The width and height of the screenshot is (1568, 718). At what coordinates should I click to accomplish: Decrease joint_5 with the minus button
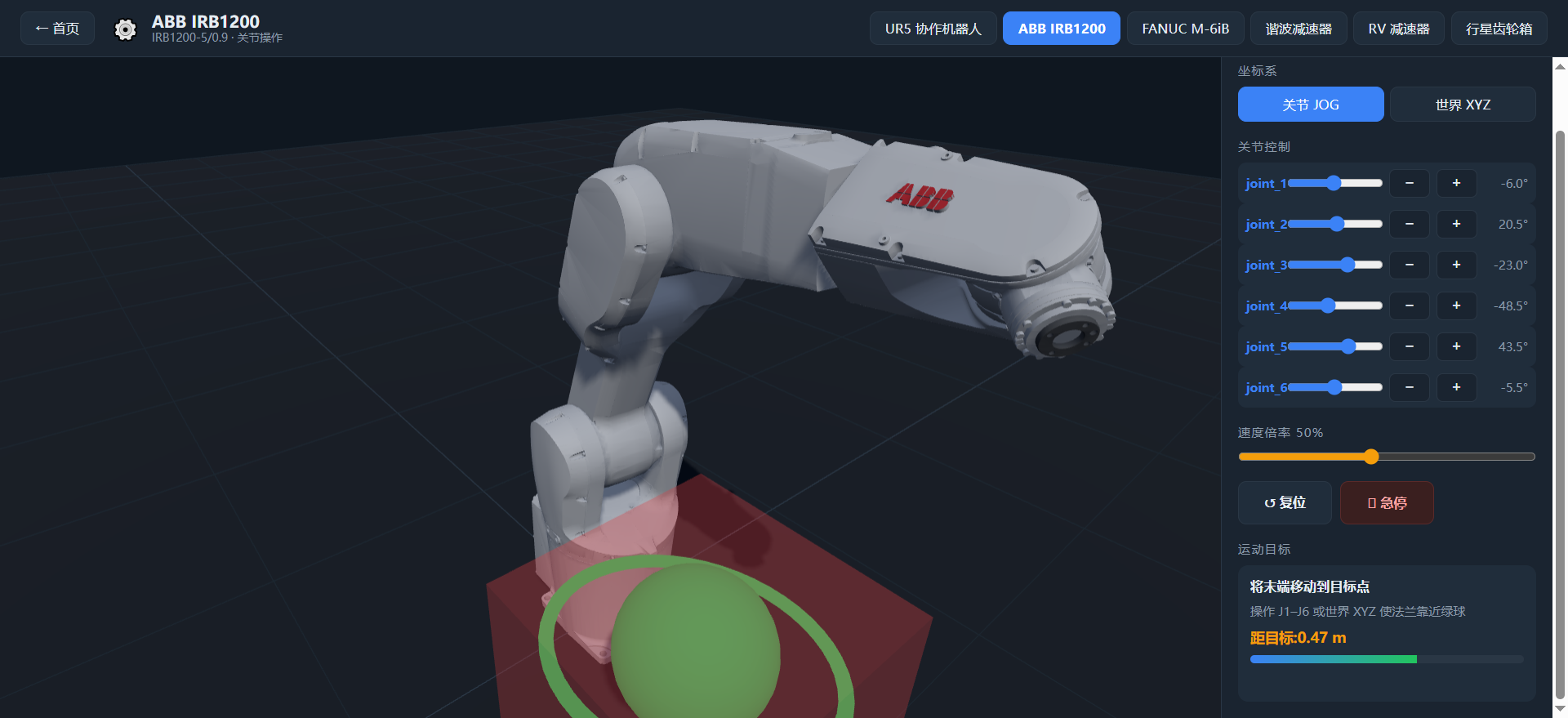tap(1410, 346)
